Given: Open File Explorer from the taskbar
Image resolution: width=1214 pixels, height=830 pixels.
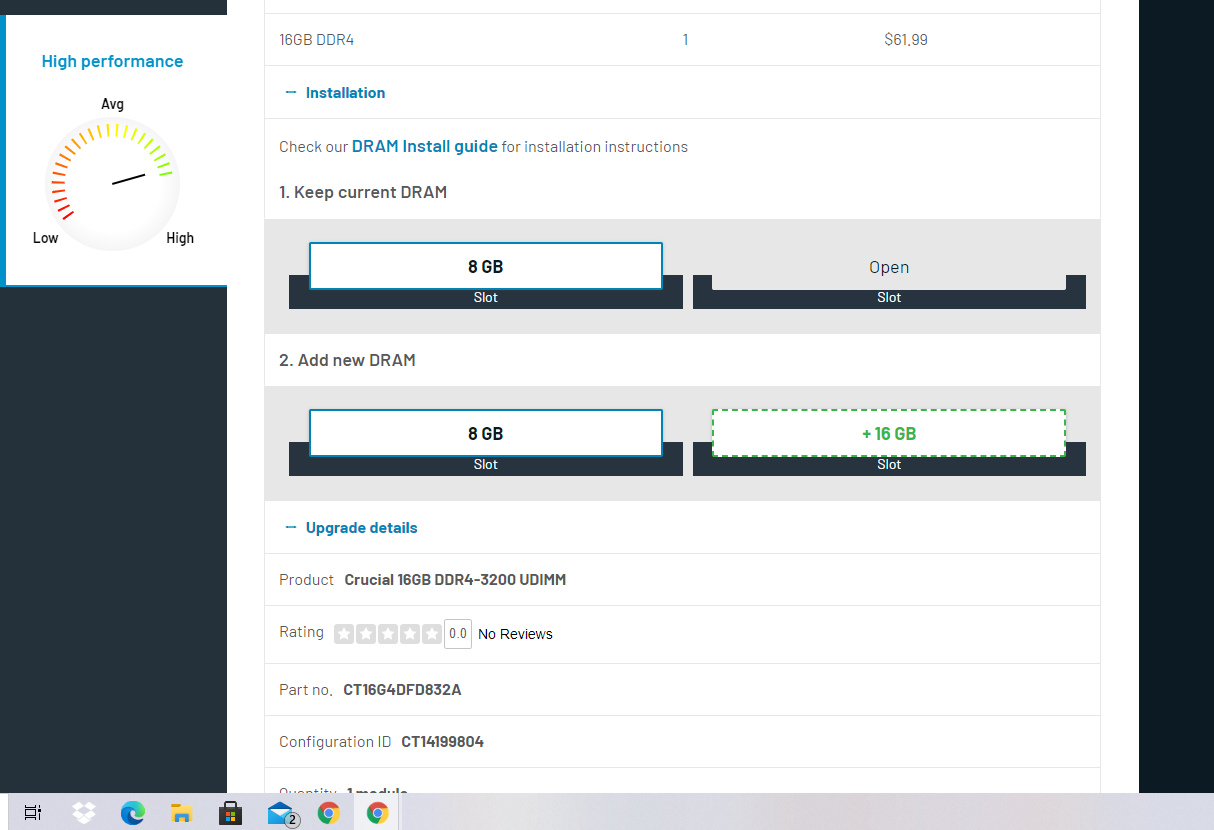Looking at the screenshot, I should (x=181, y=813).
